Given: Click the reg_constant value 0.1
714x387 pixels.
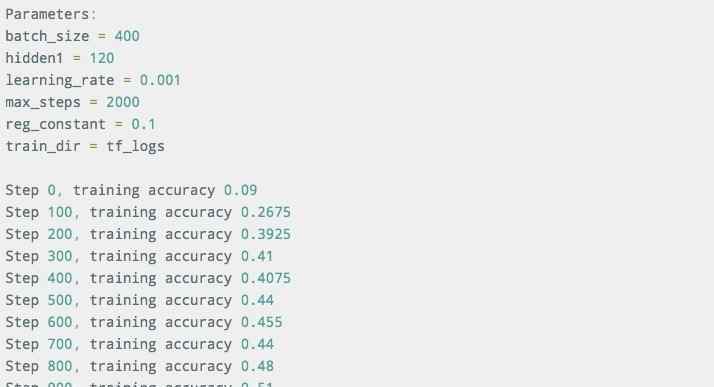Looking at the screenshot, I should point(143,124).
